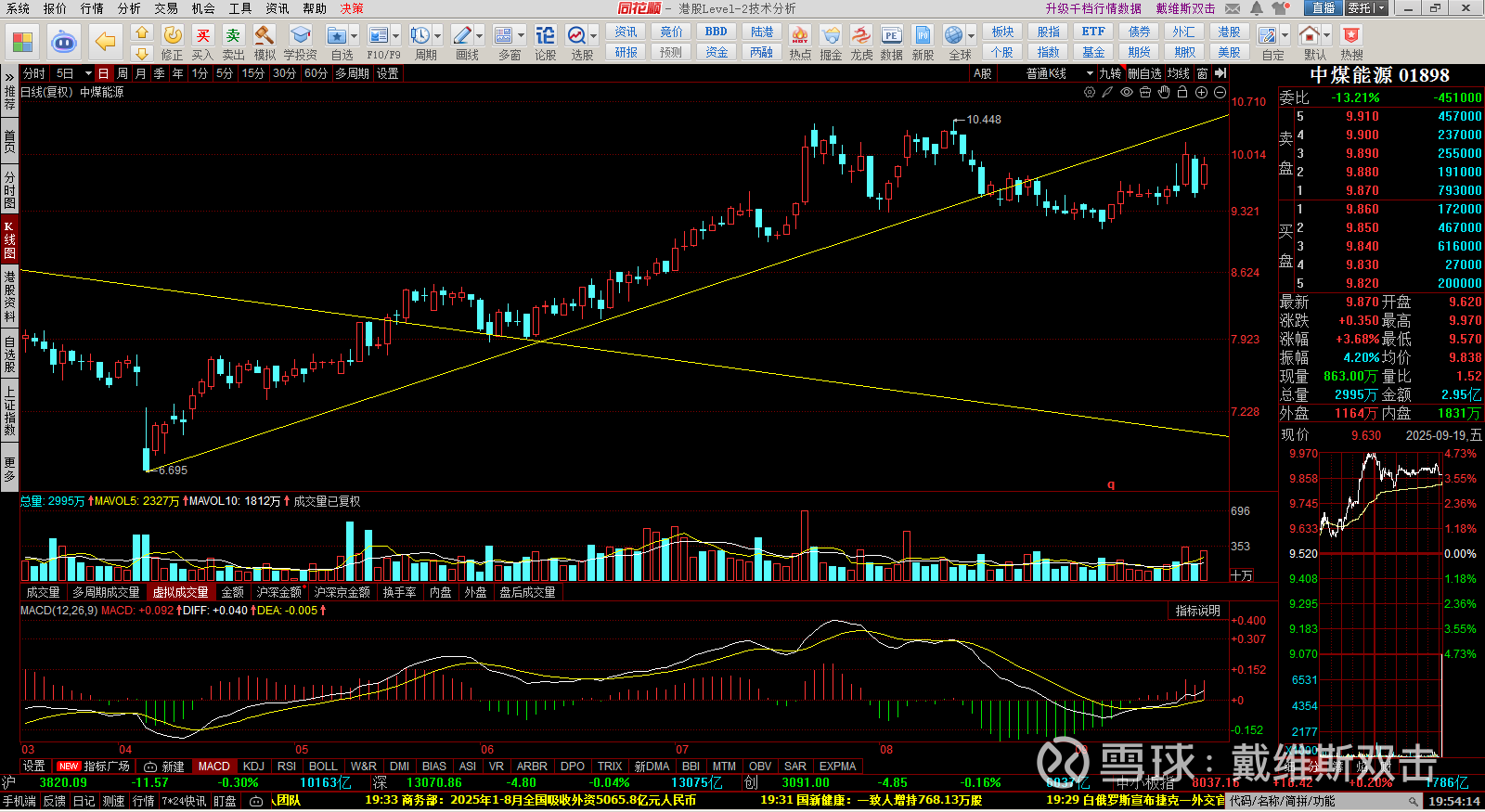Open the 系统 menu
The height and width of the screenshot is (812, 1485).
coord(18,8)
